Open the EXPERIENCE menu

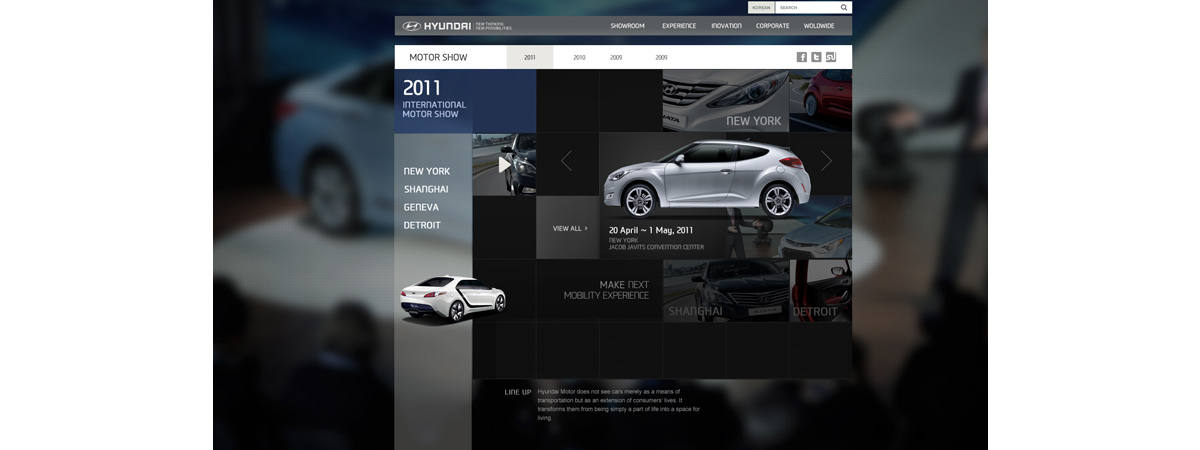coord(679,26)
